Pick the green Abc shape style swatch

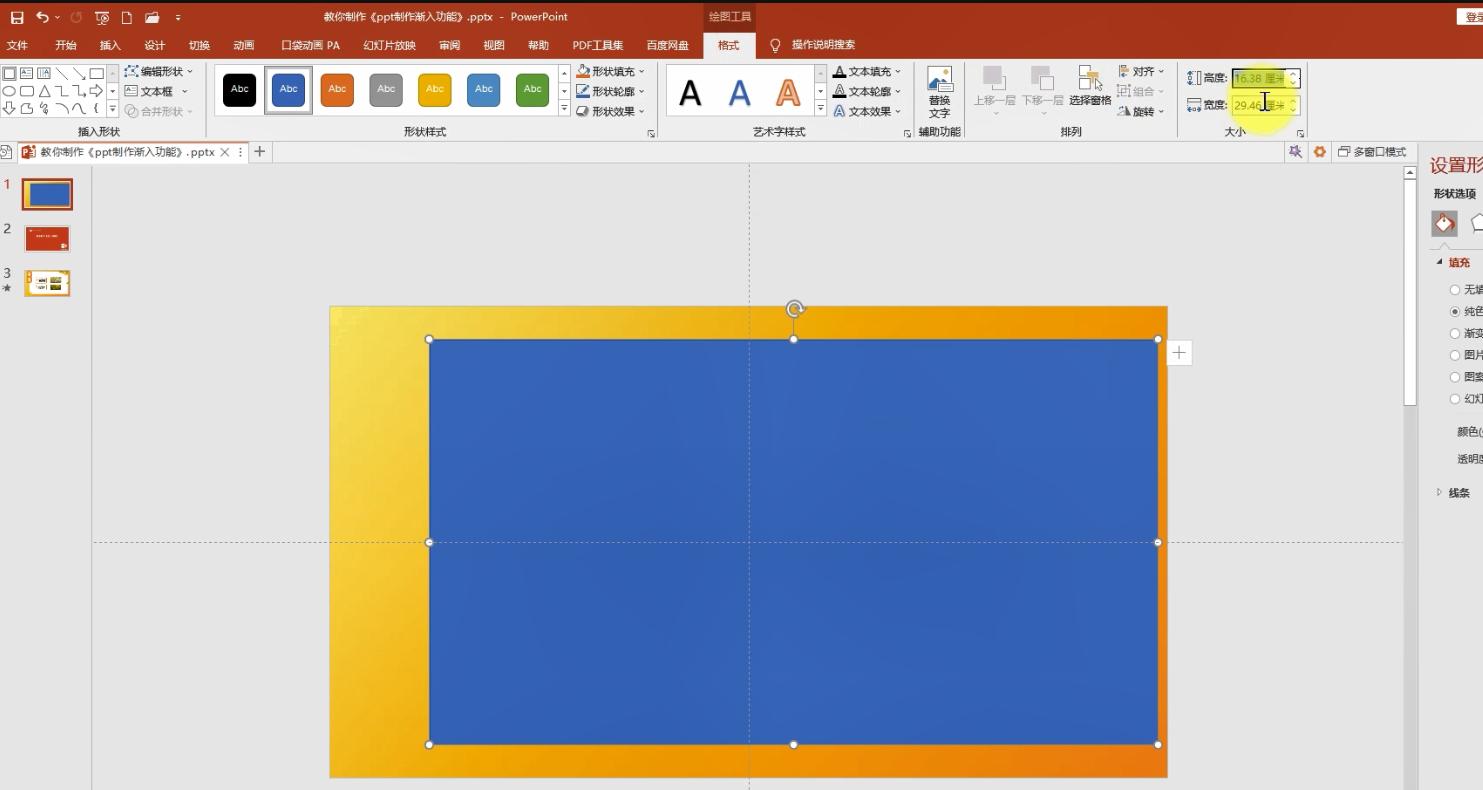(533, 90)
